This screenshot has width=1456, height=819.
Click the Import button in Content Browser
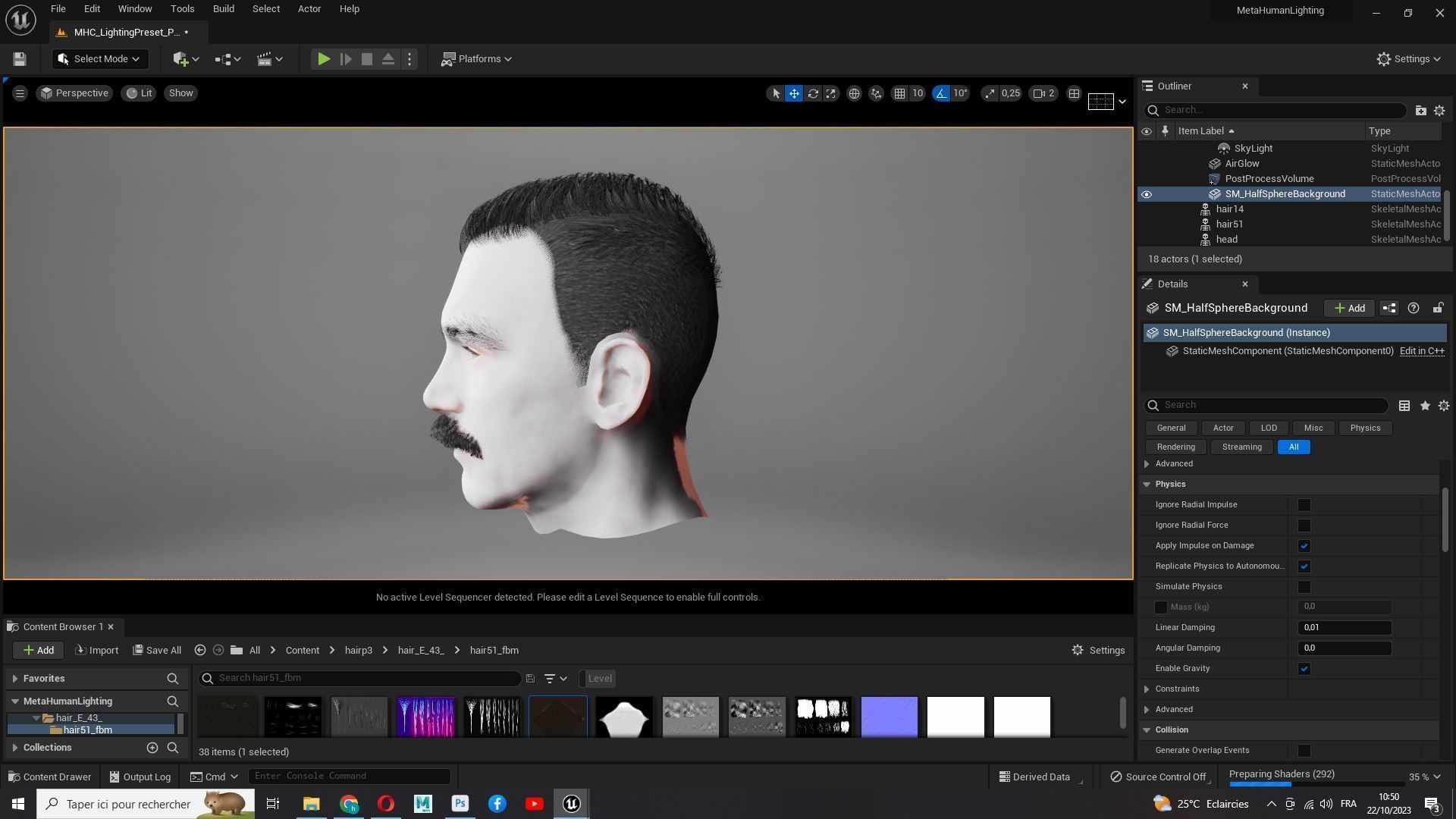pyautogui.click(x=97, y=651)
